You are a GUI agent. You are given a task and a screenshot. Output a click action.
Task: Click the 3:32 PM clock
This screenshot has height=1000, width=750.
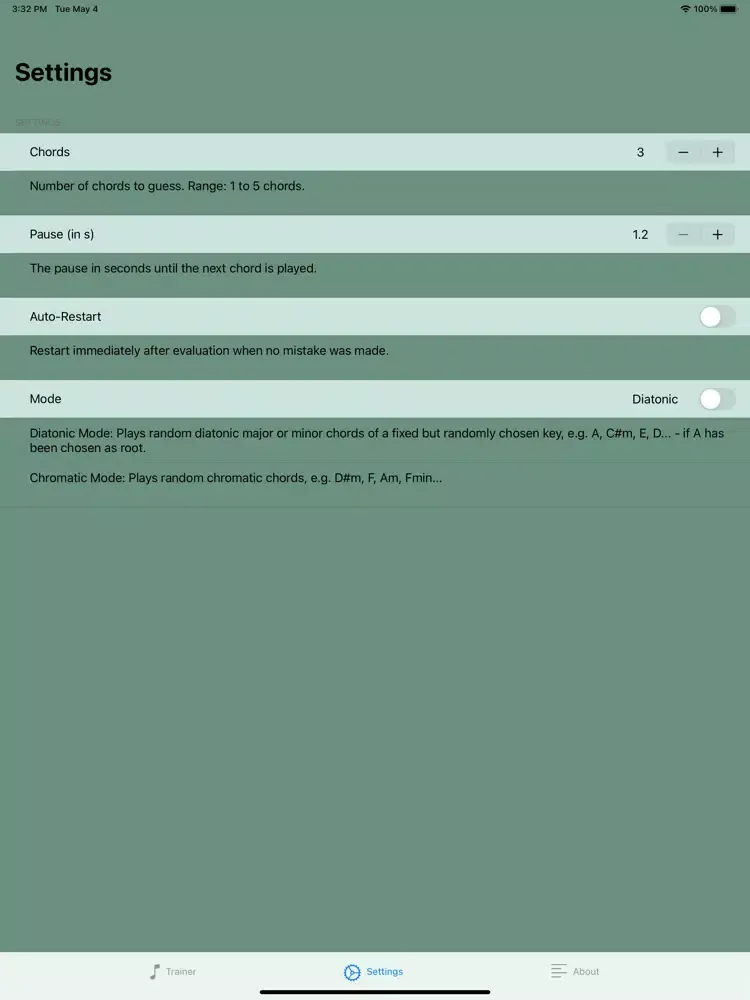(29, 9)
